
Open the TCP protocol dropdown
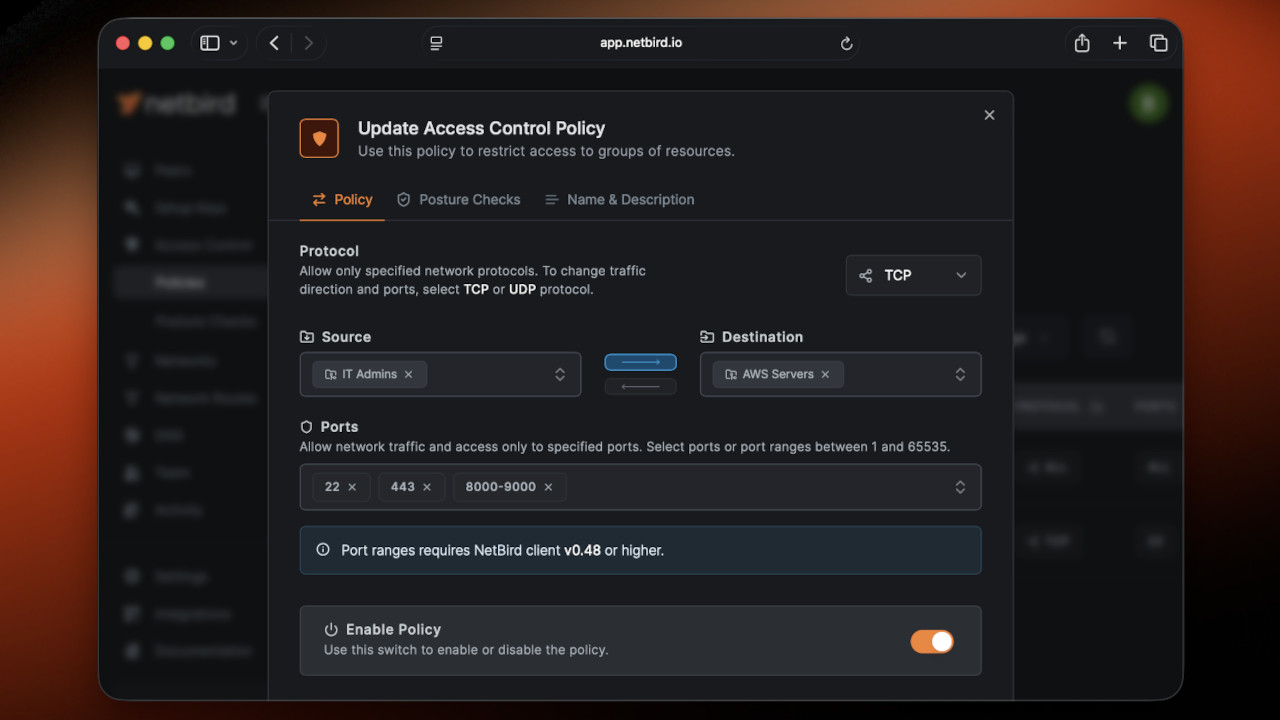click(913, 275)
